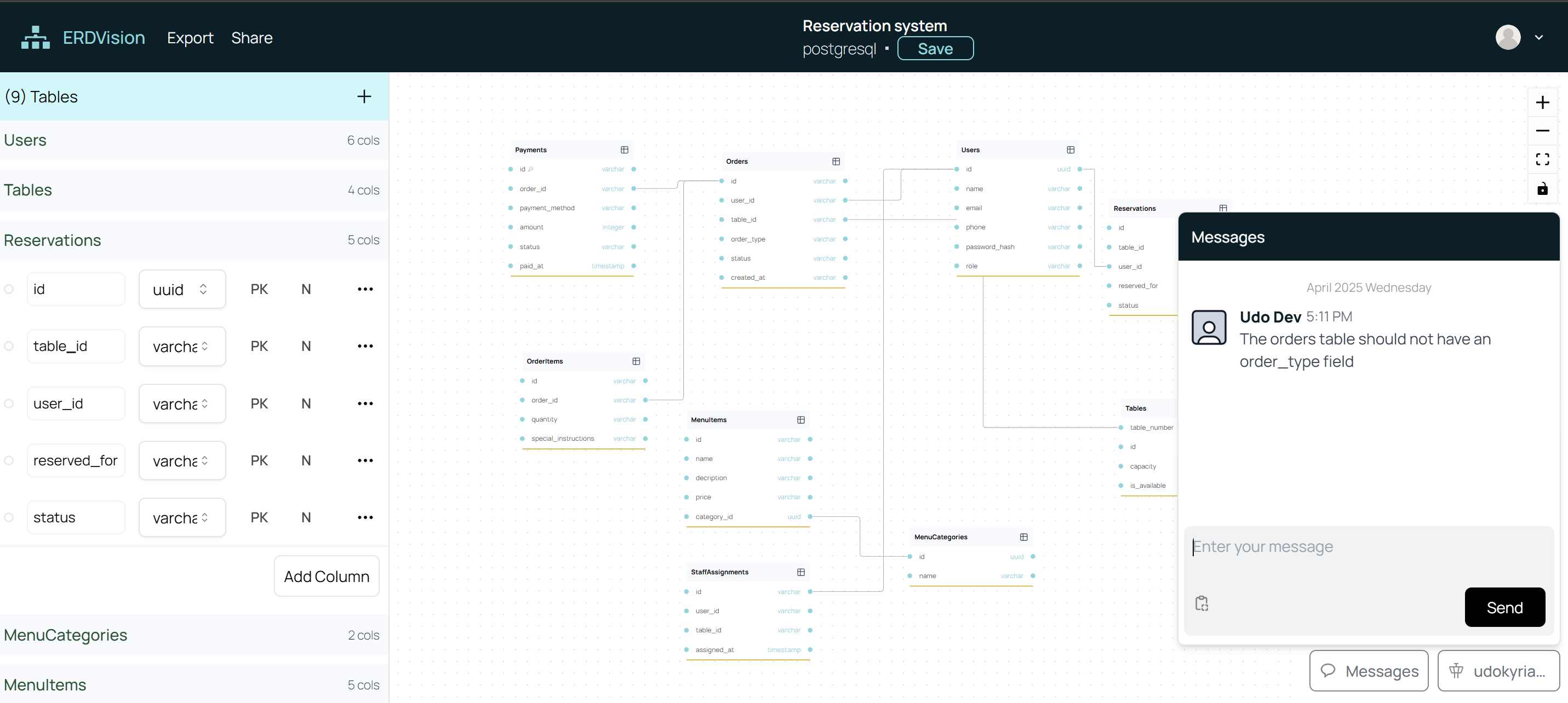Click Udo Dev's avatar icon

pos(1209,327)
